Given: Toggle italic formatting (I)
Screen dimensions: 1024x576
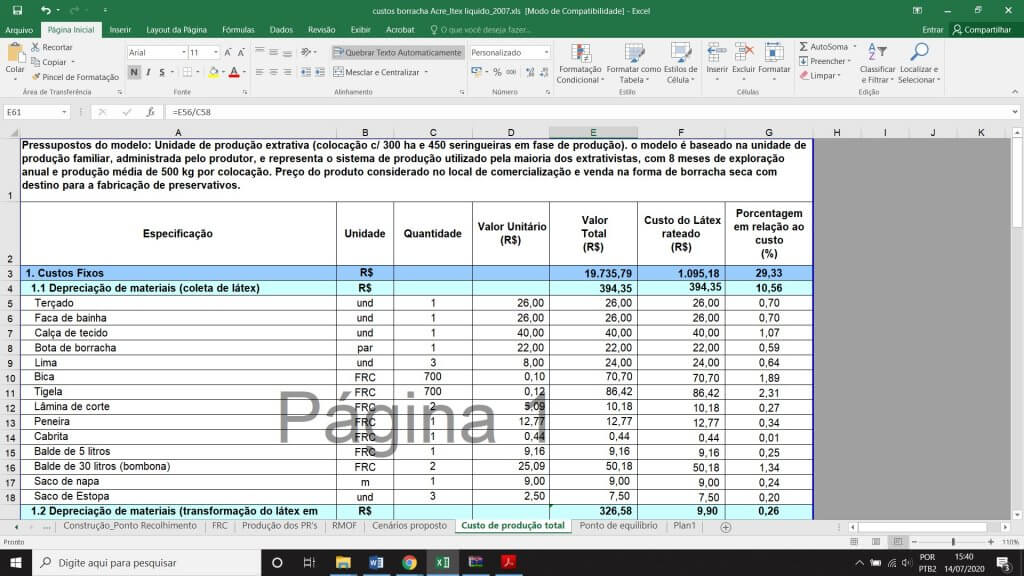Looking at the screenshot, I should point(148,72).
